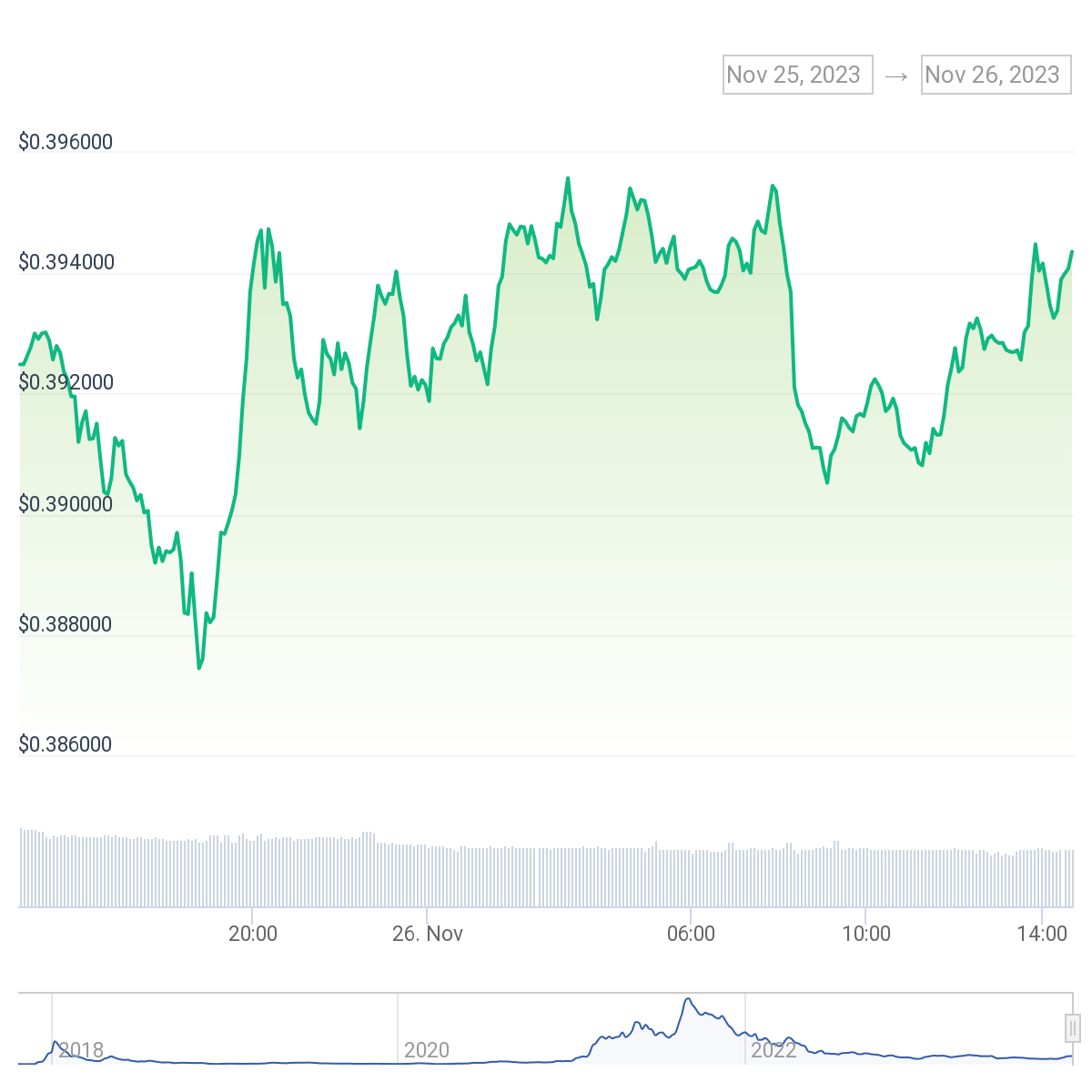The width and height of the screenshot is (1092, 1092).
Task: Open the Nov 26, 2023 end date field
Action: click(x=996, y=75)
